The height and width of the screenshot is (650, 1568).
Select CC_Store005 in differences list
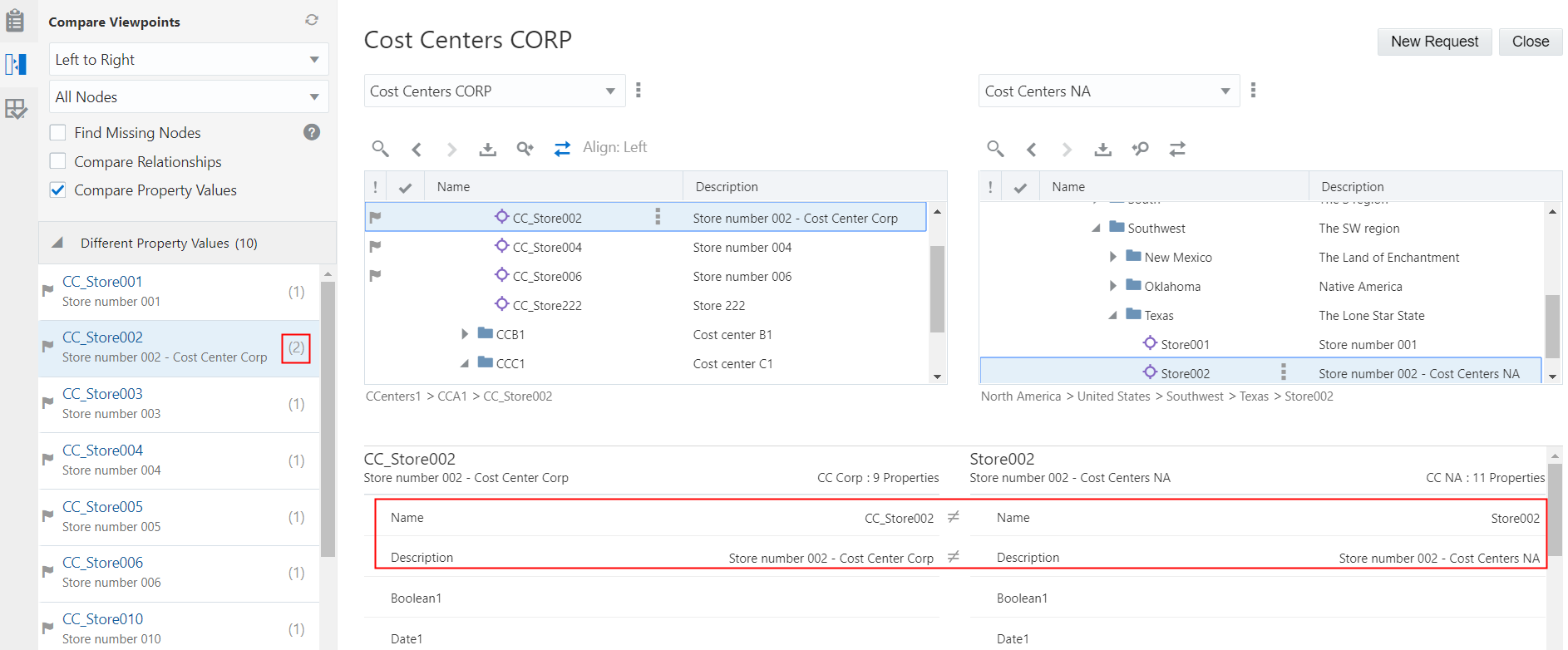[179, 516]
